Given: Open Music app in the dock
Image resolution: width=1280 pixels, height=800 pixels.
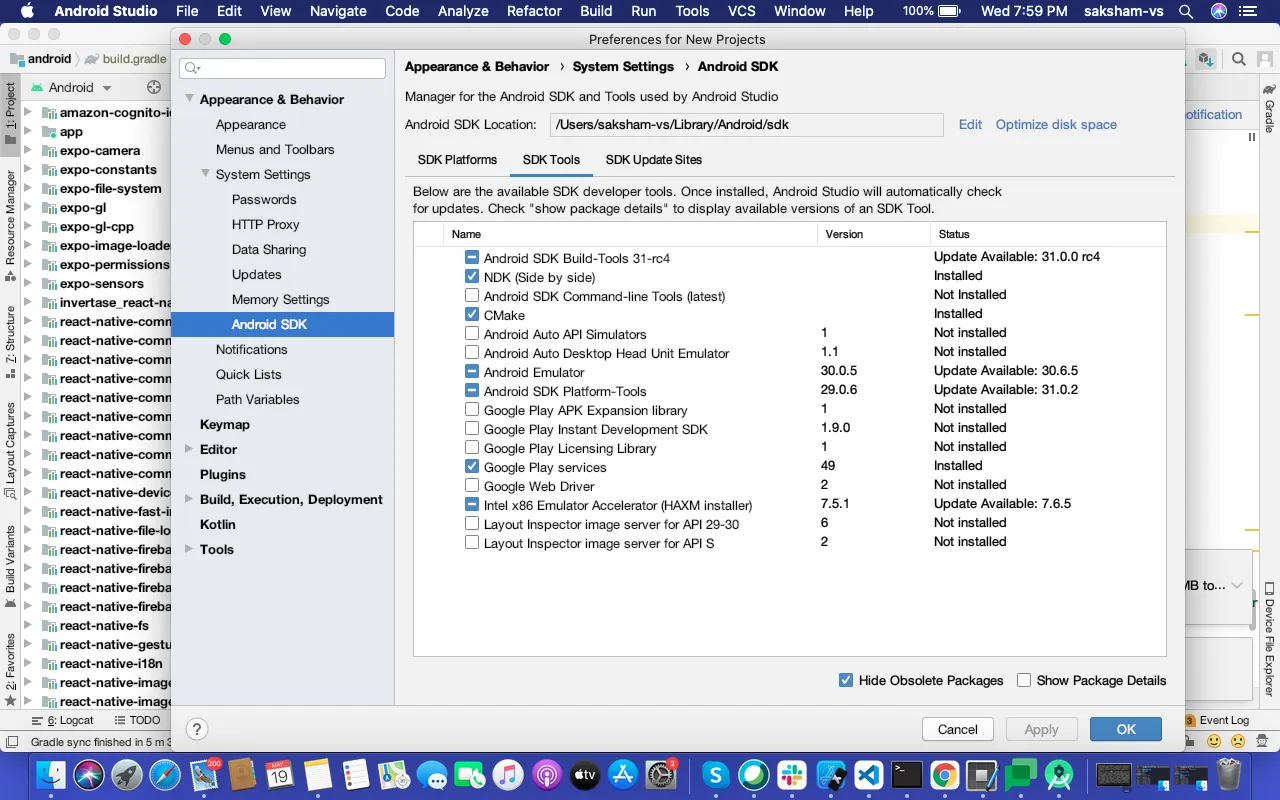Looking at the screenshot, I should pyautogui.click(x=508, y=775).
